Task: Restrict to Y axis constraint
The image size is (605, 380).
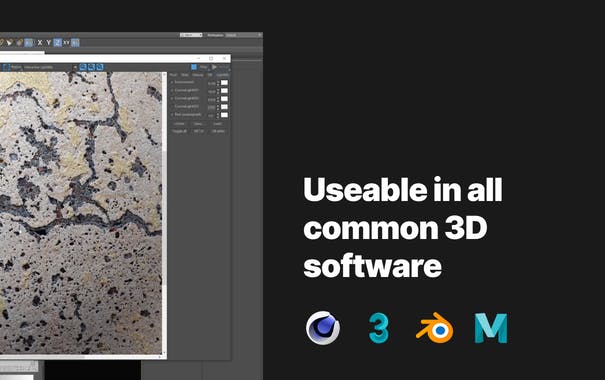Action: pos(49,42)
